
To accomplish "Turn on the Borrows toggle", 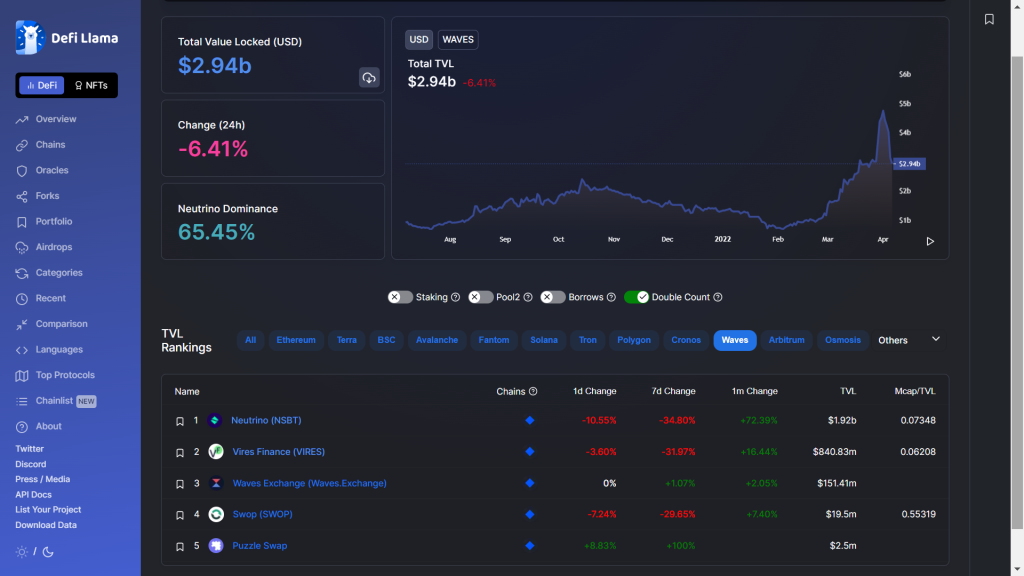I will [552, 297].
